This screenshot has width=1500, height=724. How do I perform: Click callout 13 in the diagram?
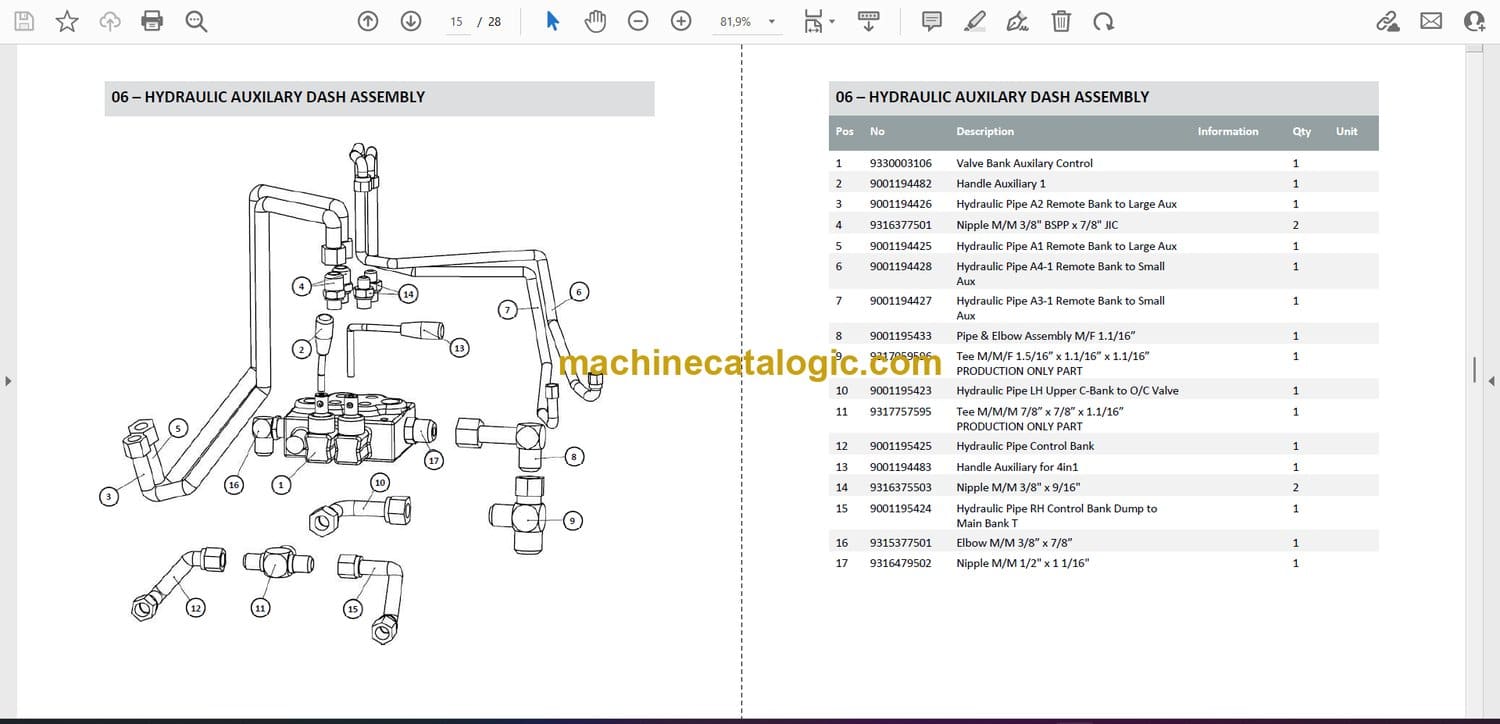pos(459,348)
